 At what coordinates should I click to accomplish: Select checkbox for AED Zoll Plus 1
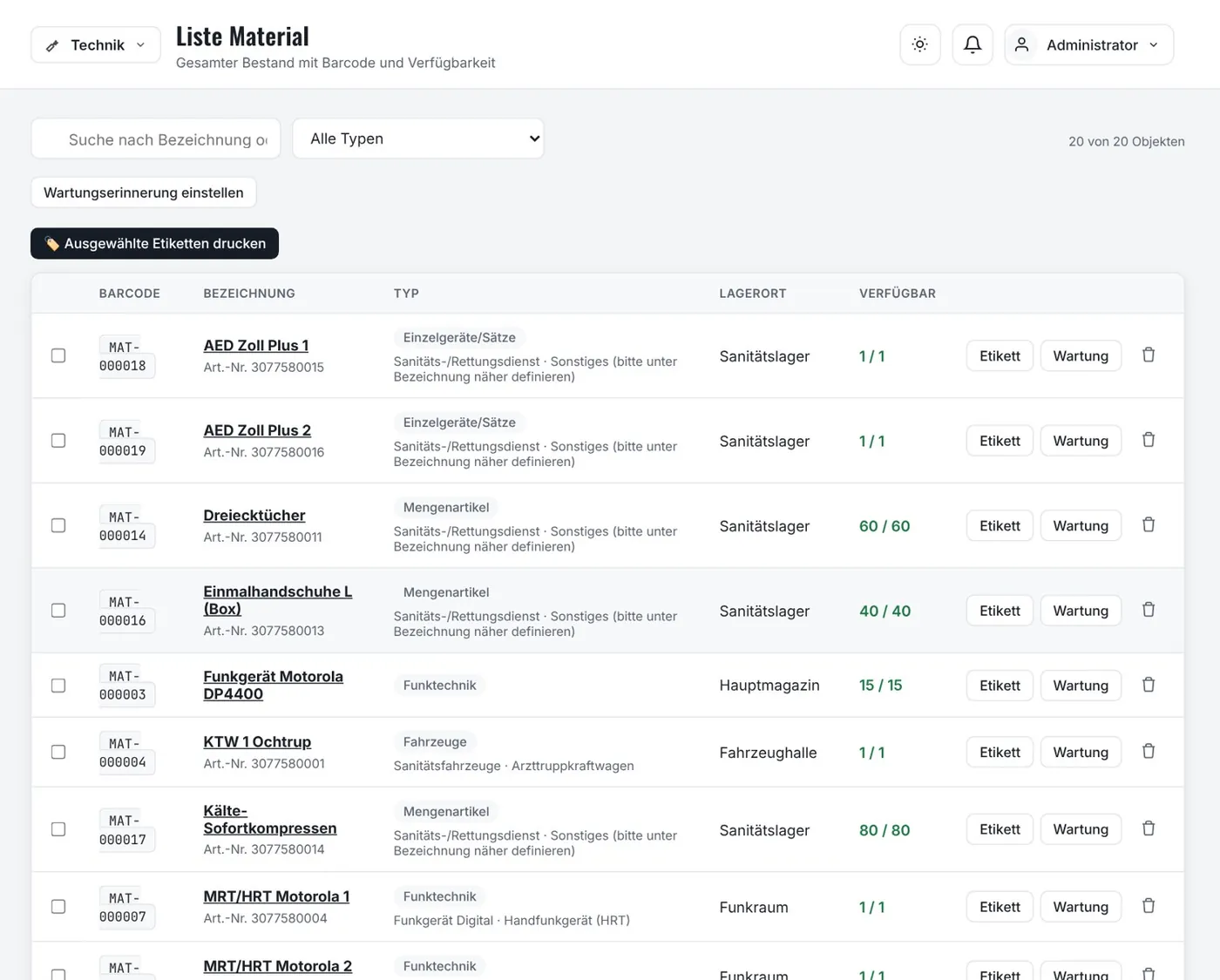58,355
